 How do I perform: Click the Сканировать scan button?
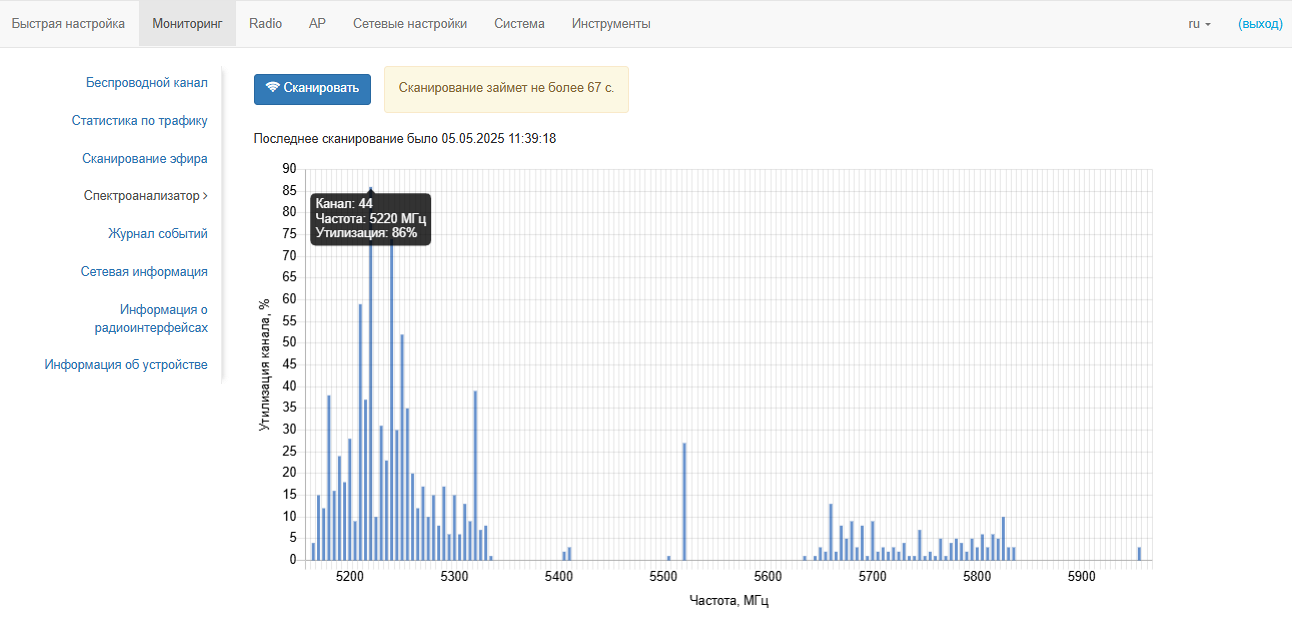click(x=312, y=88)
